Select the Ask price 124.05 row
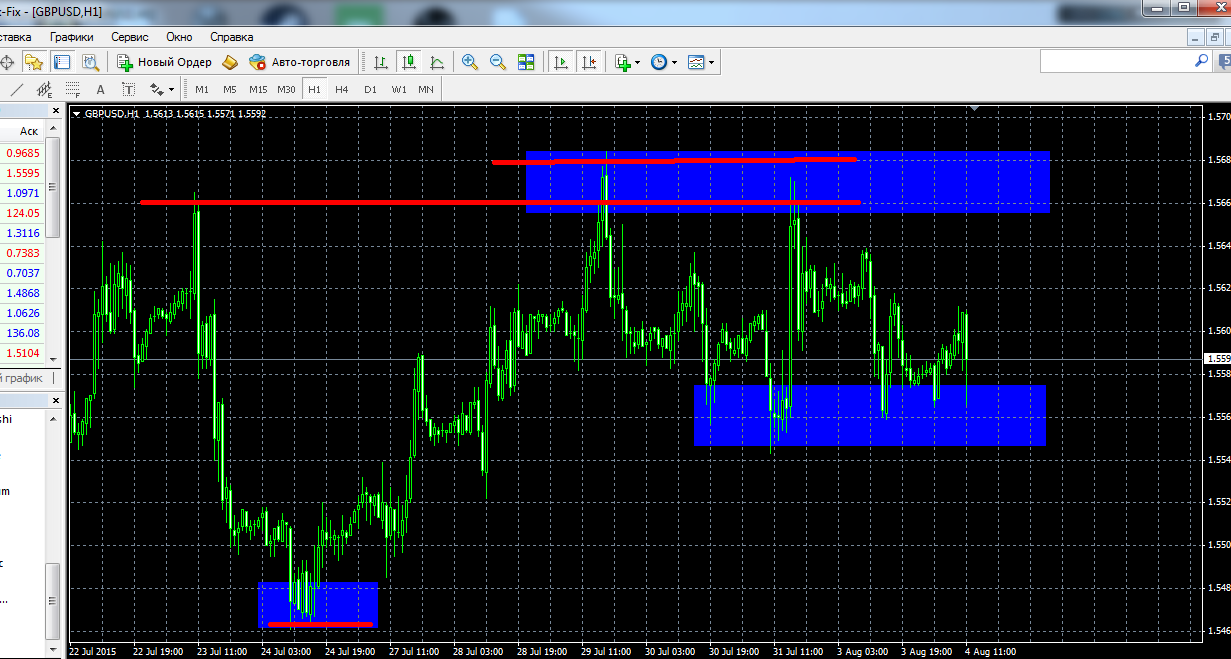The image size is (1231, 659). point(23,213)
